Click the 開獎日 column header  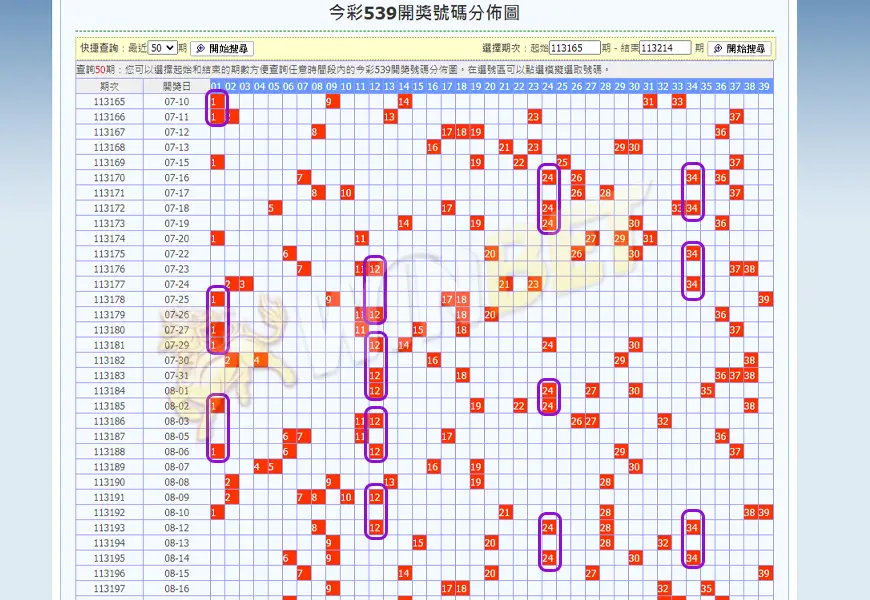[176, 87]
